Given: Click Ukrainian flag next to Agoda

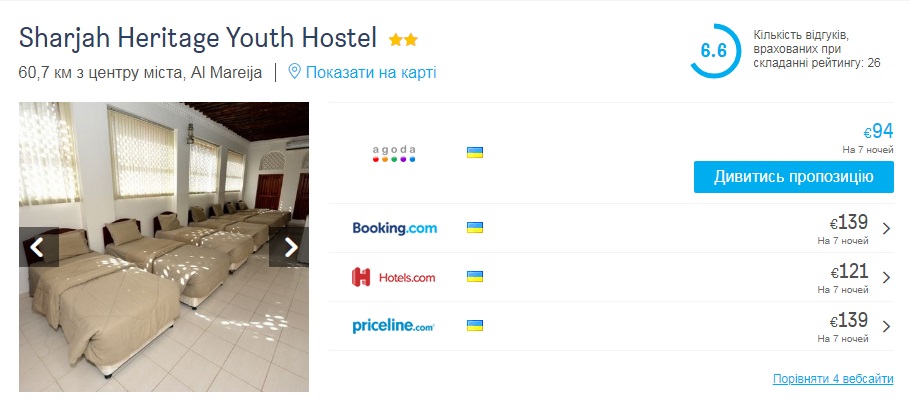Looking at the screenshot, I should pos(475,153).
